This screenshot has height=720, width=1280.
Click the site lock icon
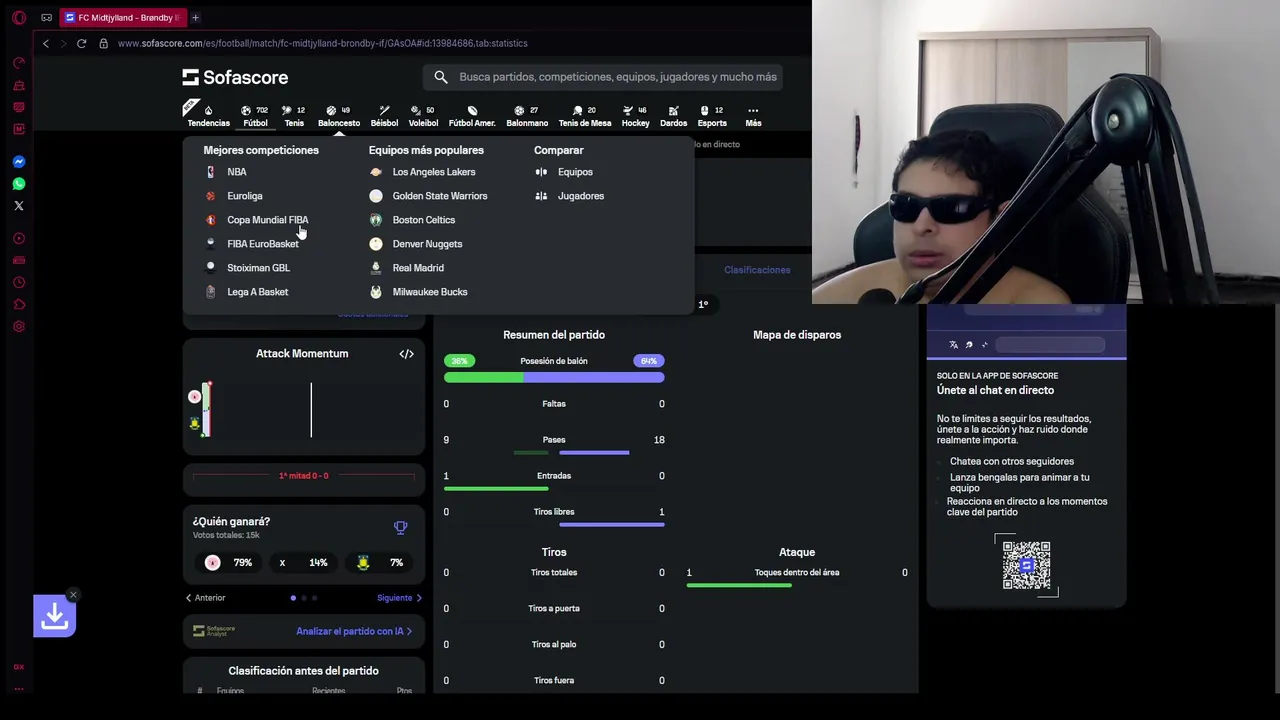103,43
